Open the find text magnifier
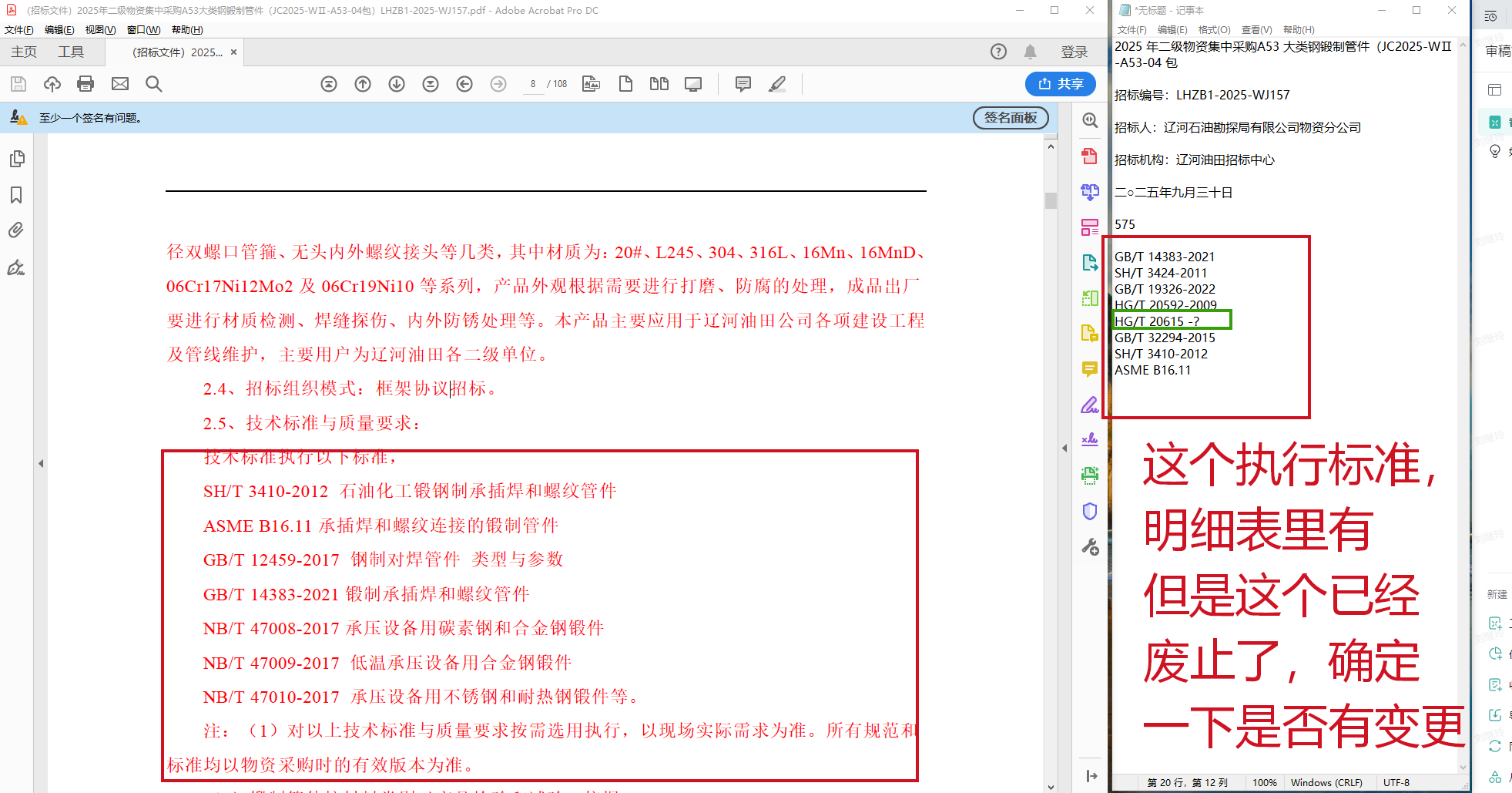 (x=154, y=84)
